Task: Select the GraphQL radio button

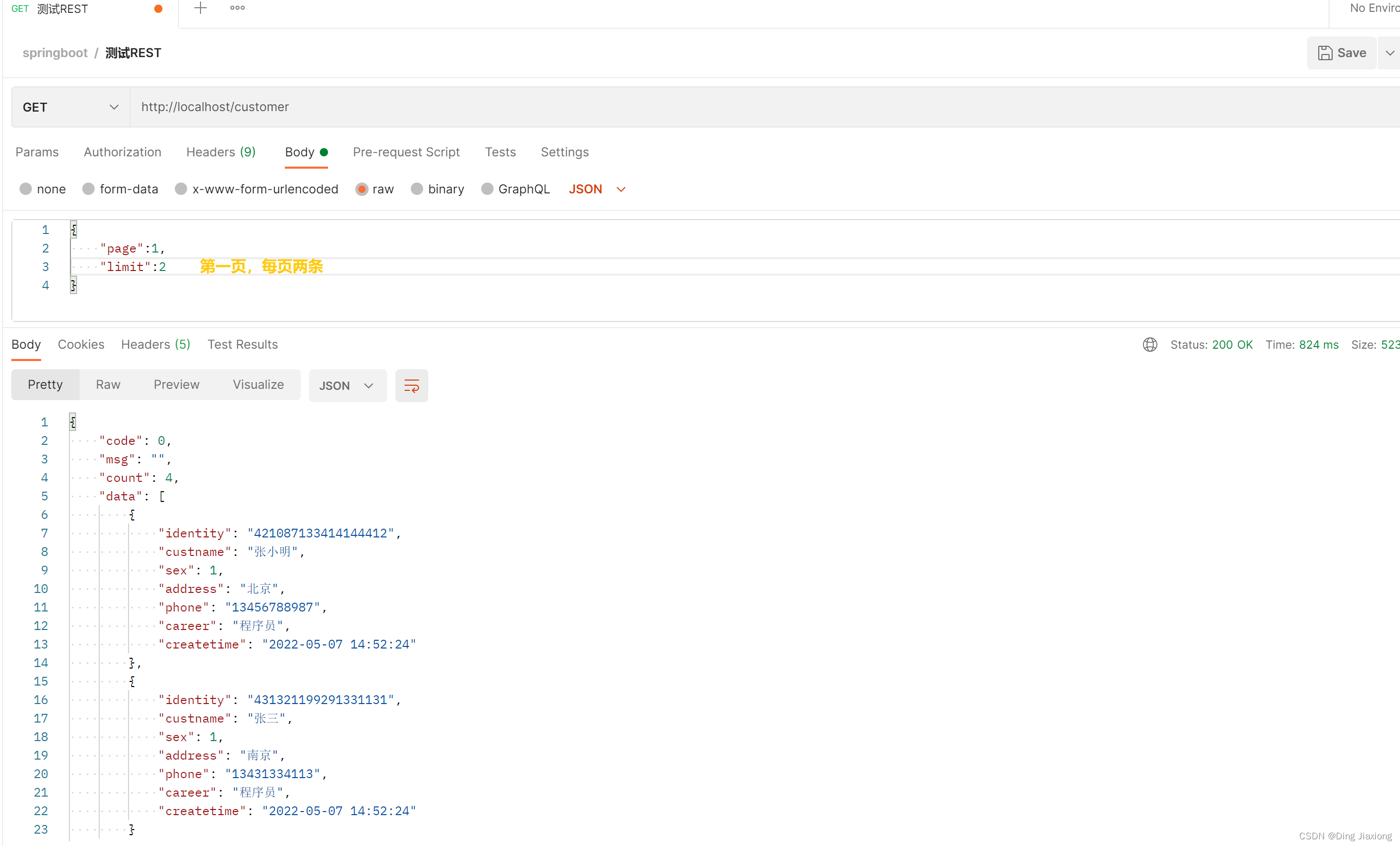Action: coord(487,189)
